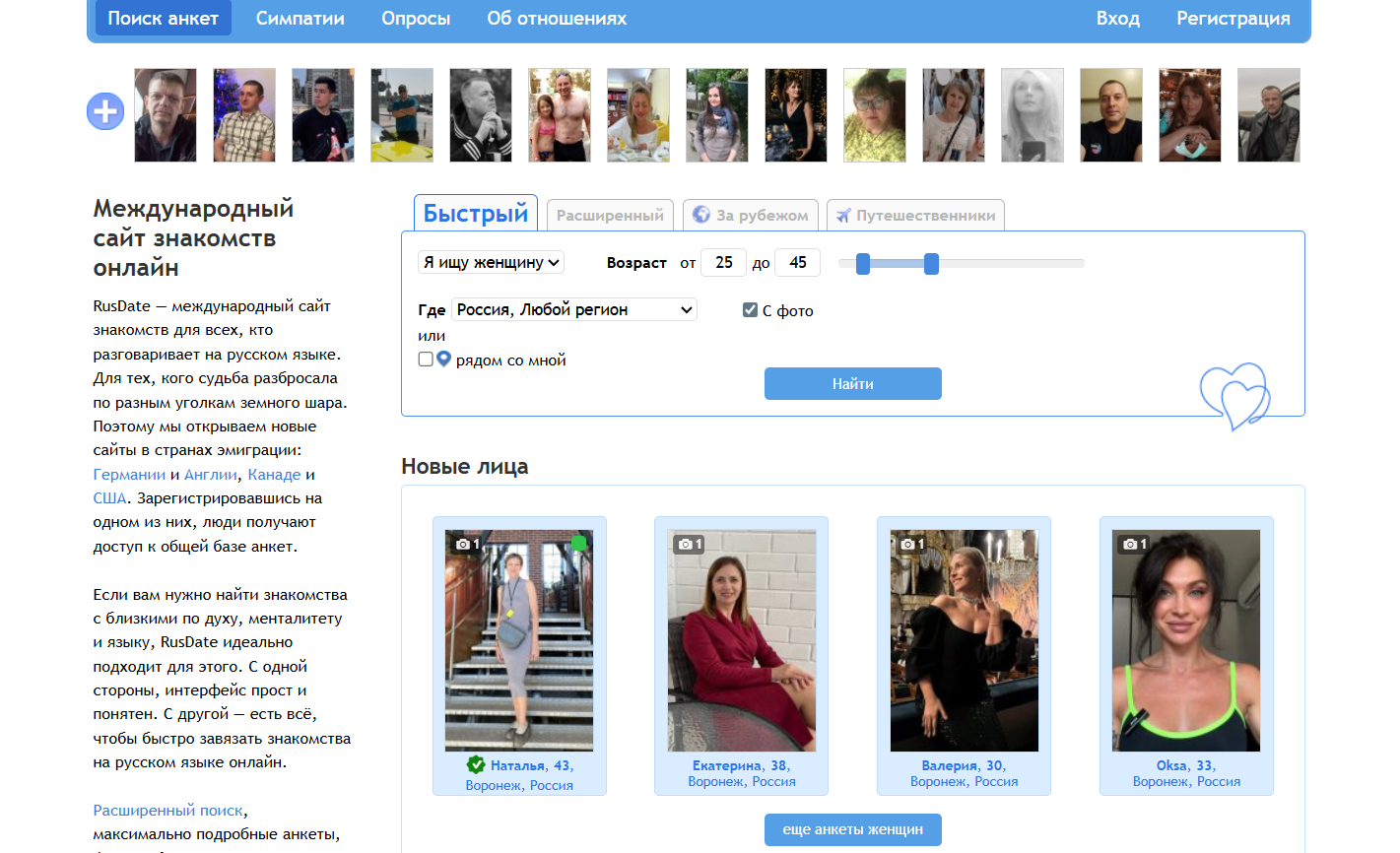Click the Найти search button

click(853, 384)
